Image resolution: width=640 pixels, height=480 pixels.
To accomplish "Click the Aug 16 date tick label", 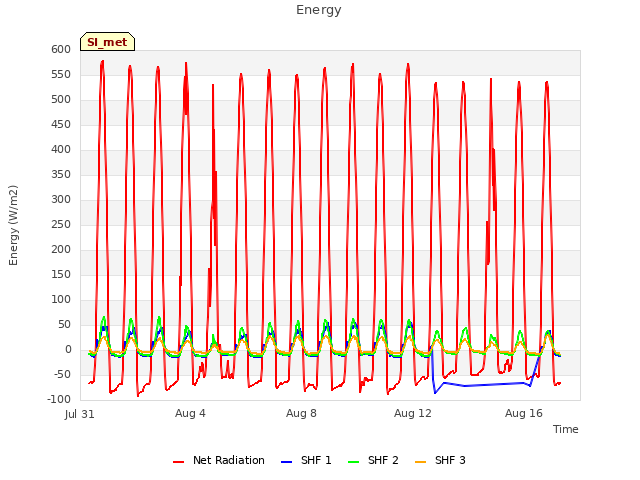I will (524, 413).
